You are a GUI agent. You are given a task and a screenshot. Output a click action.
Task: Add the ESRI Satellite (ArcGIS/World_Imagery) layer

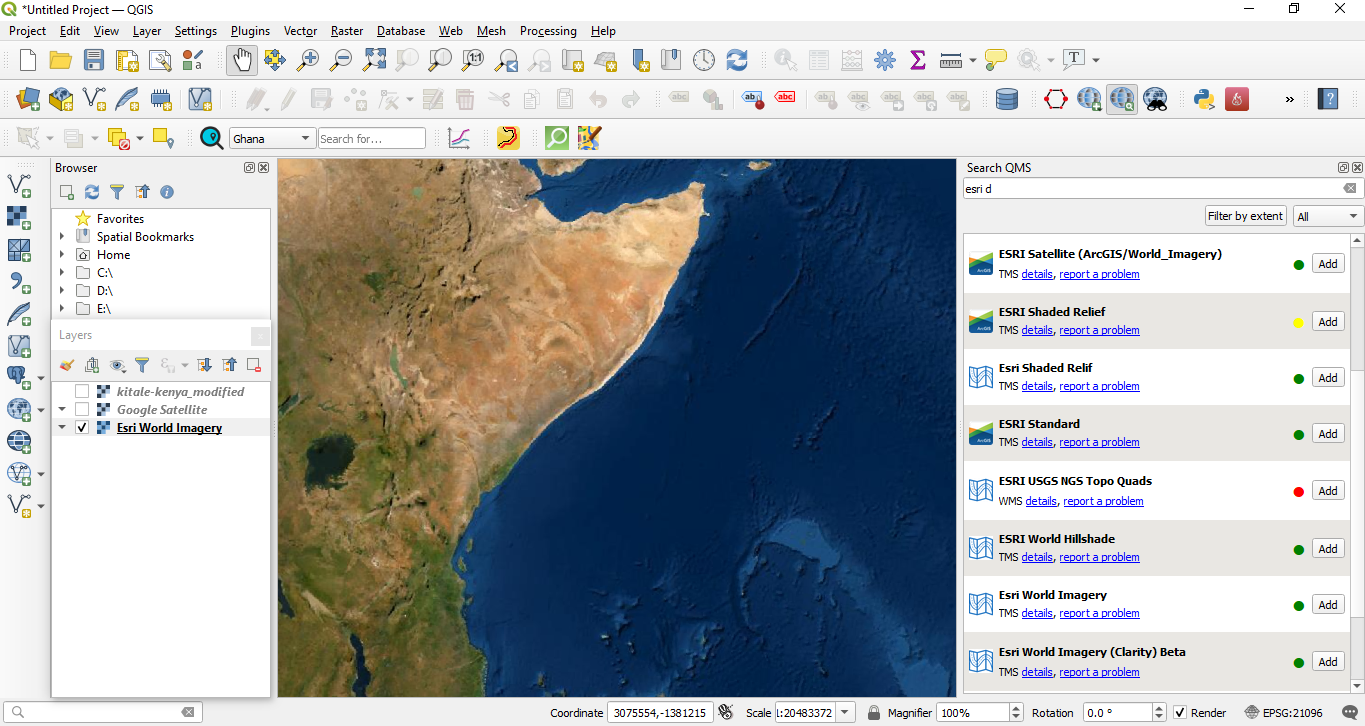[1328, 265]
